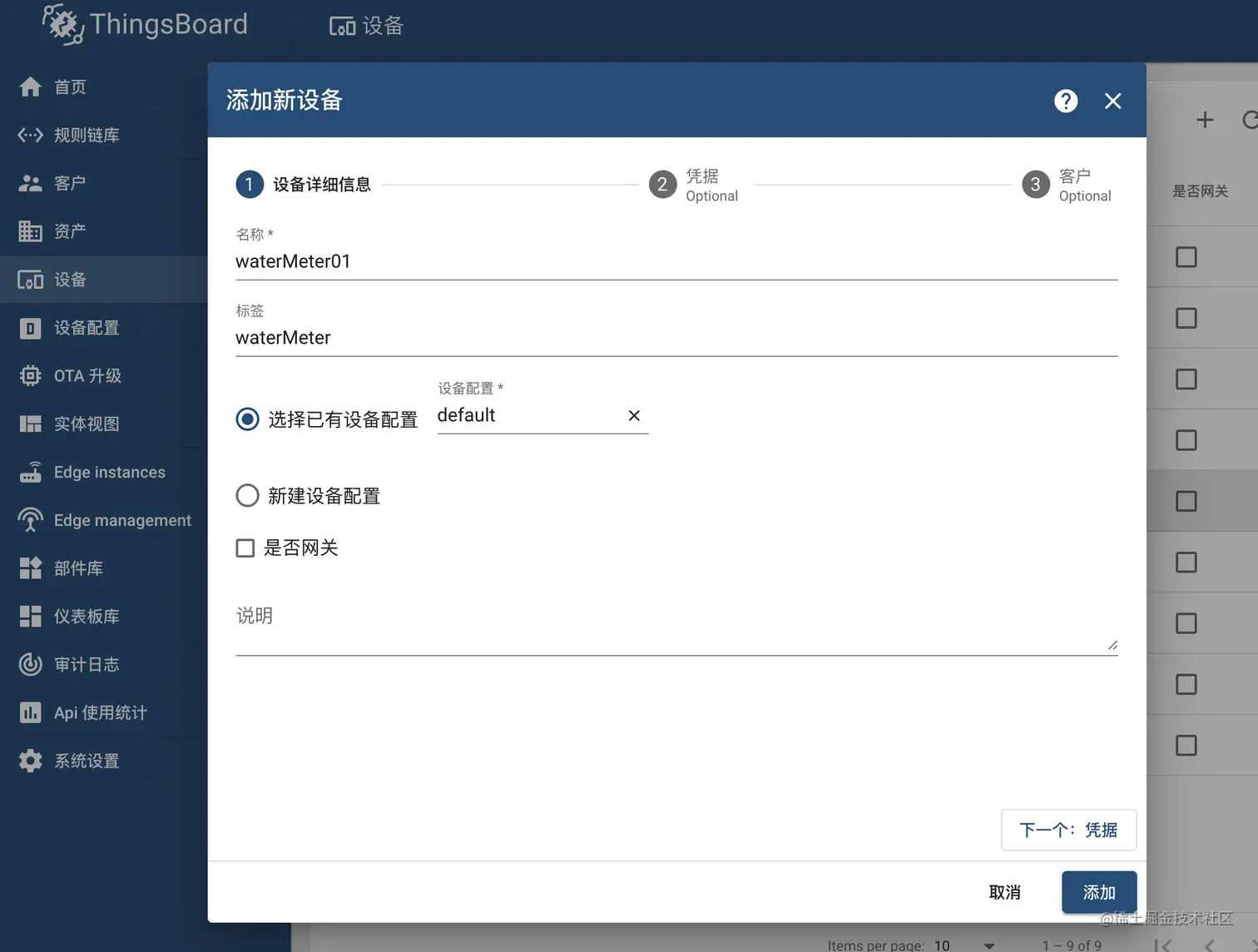This screenshot has width=1258, height=952.
Task: Go to step 2 凭据
Action: 694,185
